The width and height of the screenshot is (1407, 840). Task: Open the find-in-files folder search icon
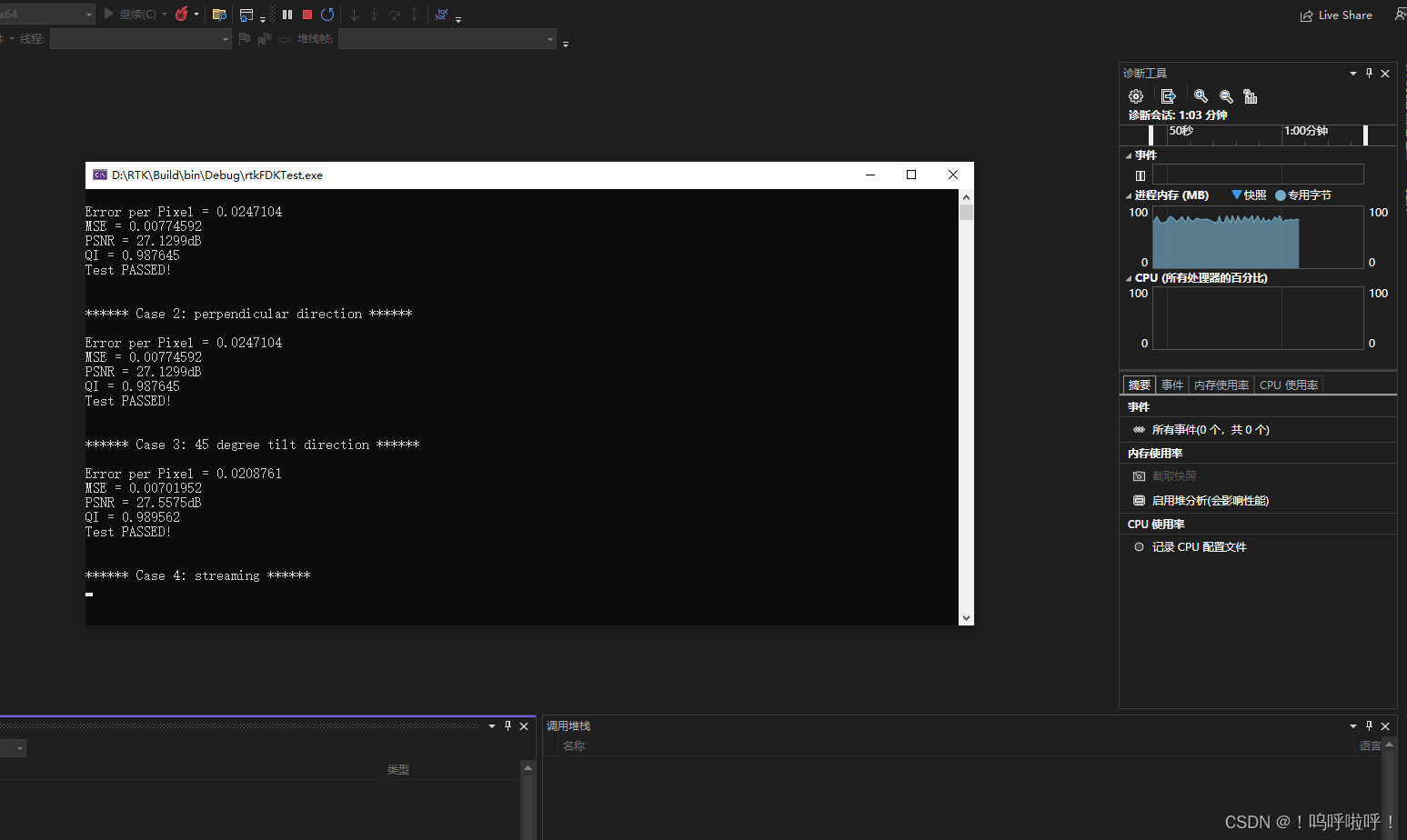coord(219,15)
